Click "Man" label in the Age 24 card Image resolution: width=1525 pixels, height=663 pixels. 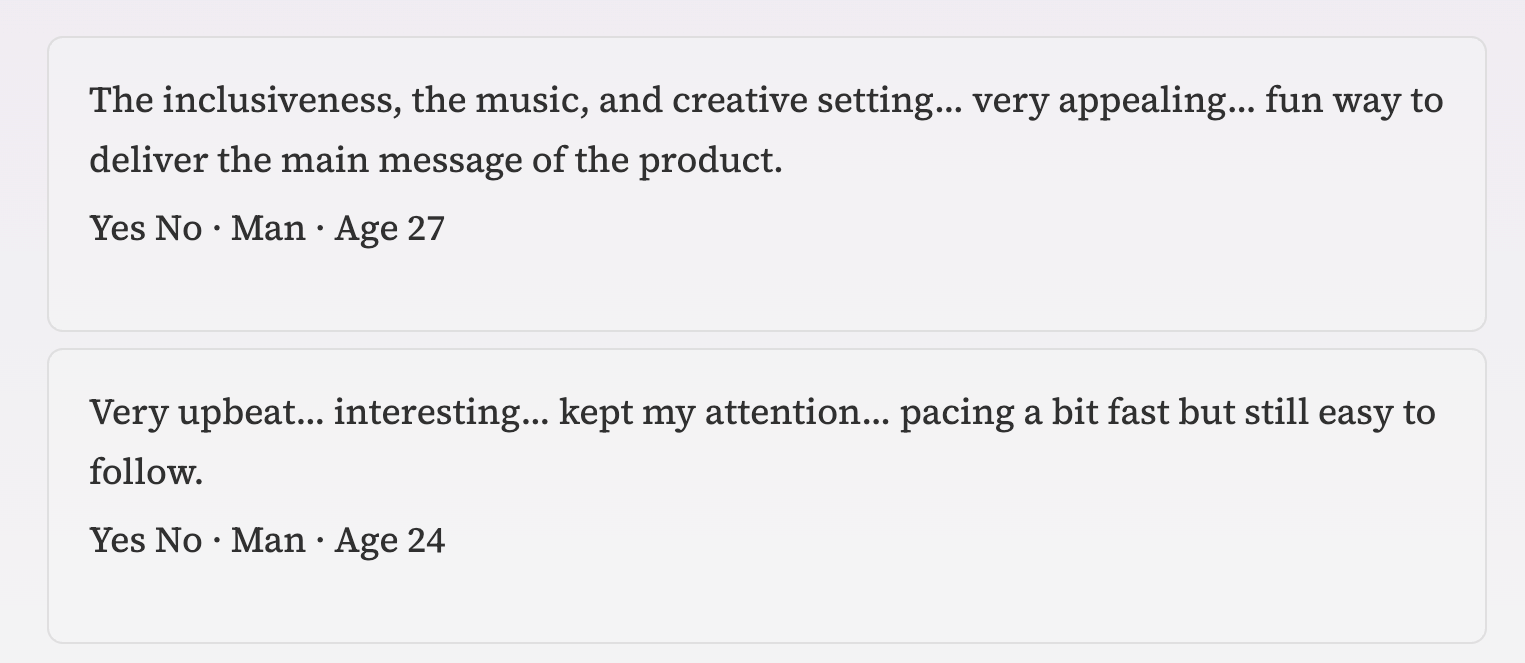click(268, 541)
